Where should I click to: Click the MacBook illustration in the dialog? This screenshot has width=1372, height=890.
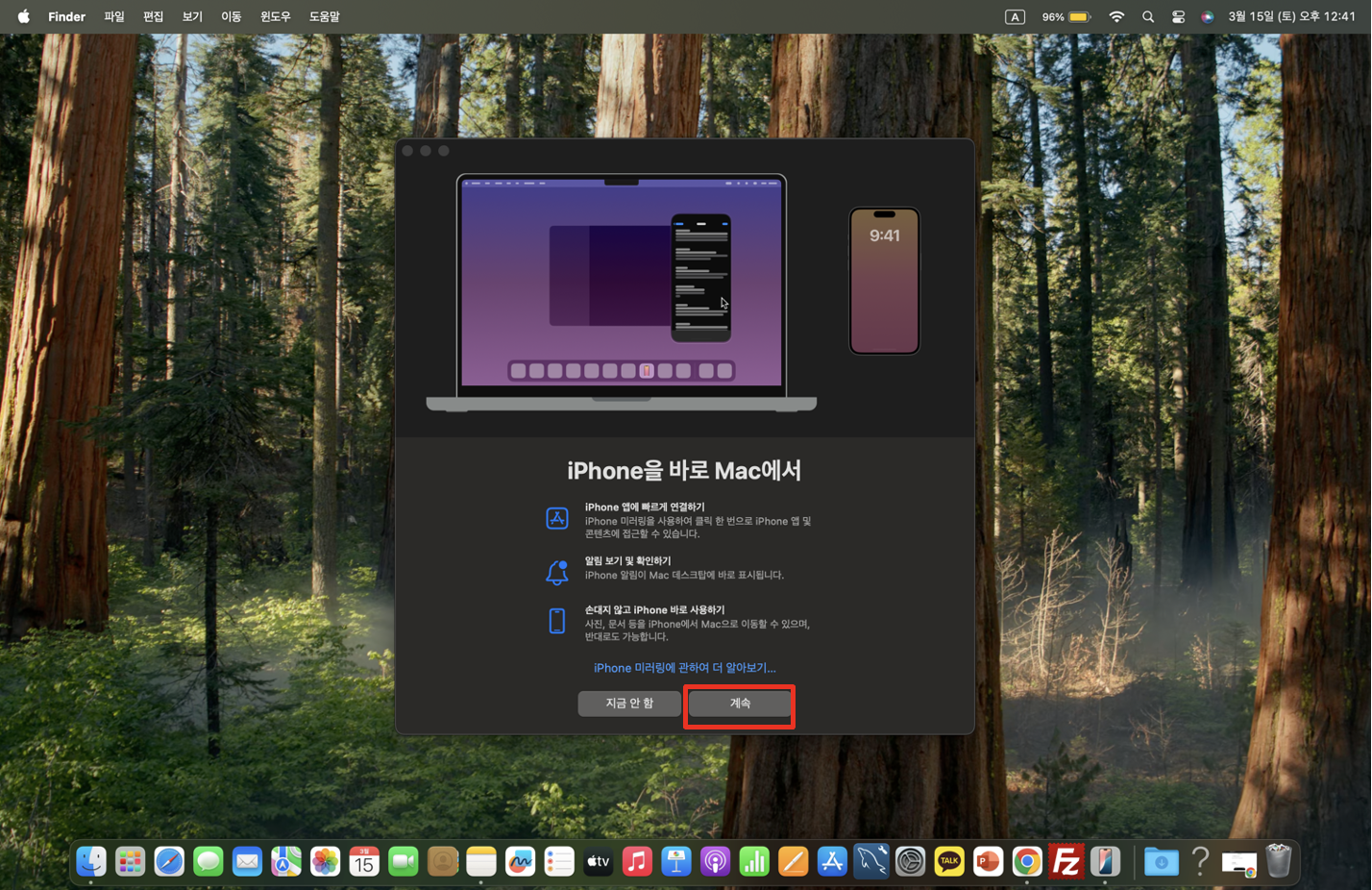point(622,293)
